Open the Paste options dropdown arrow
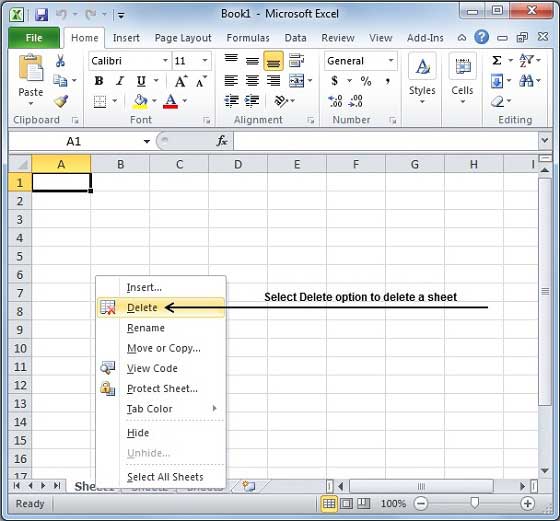The image size is (560, 521). pos(31,104)
